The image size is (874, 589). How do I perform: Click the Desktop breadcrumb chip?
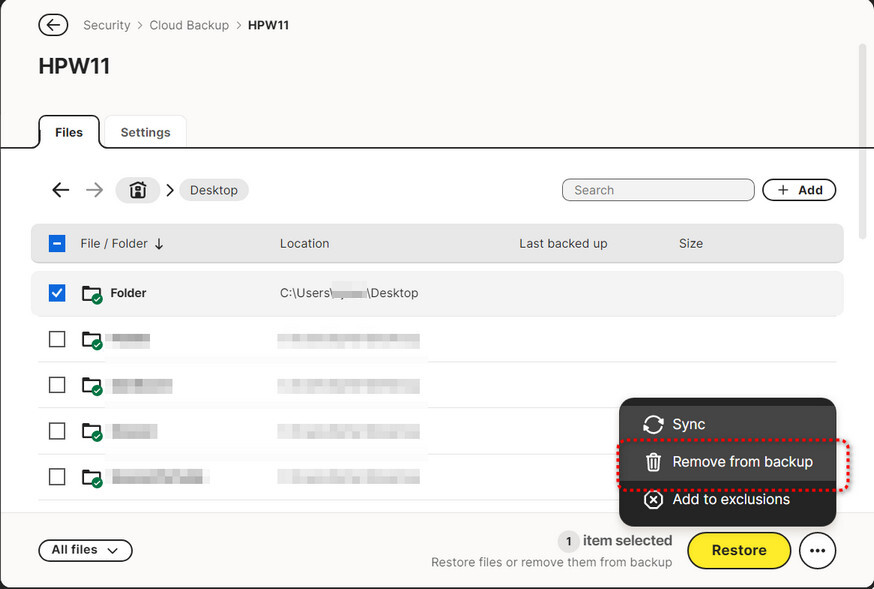[x=214, y=190]
